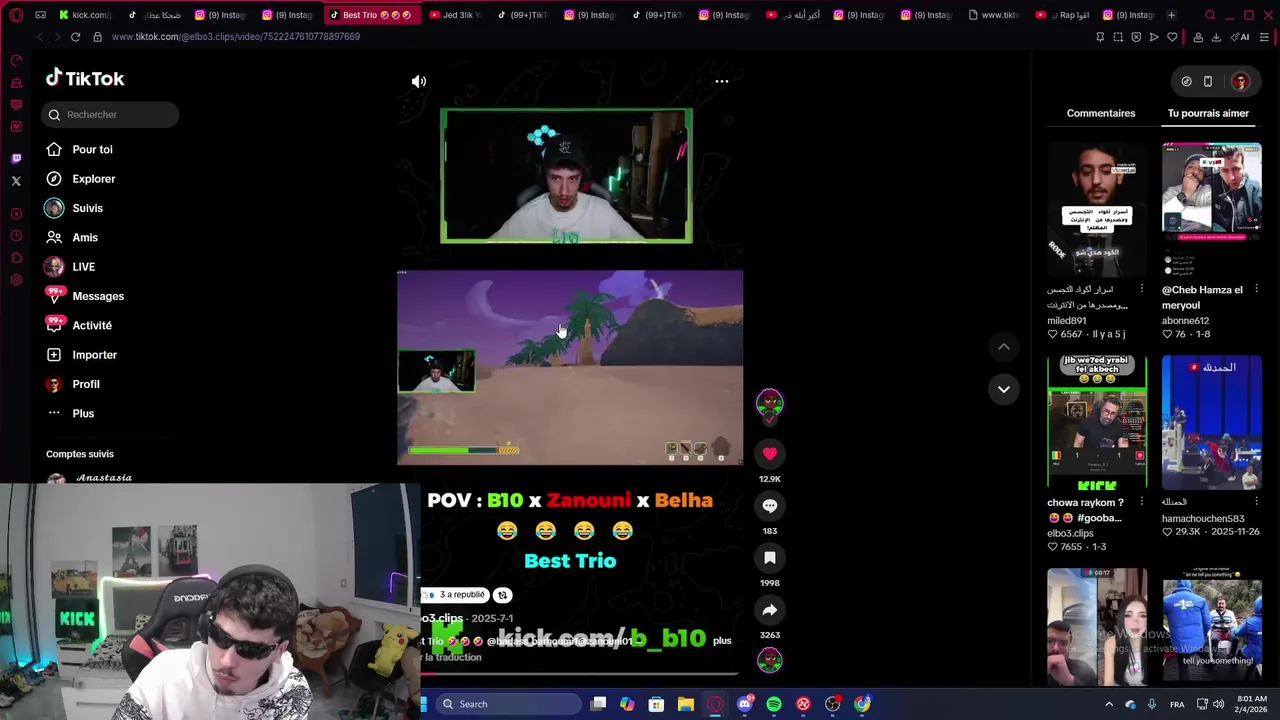
Task: Open Activité in TikTok sidebar
Action: [79, 326]
